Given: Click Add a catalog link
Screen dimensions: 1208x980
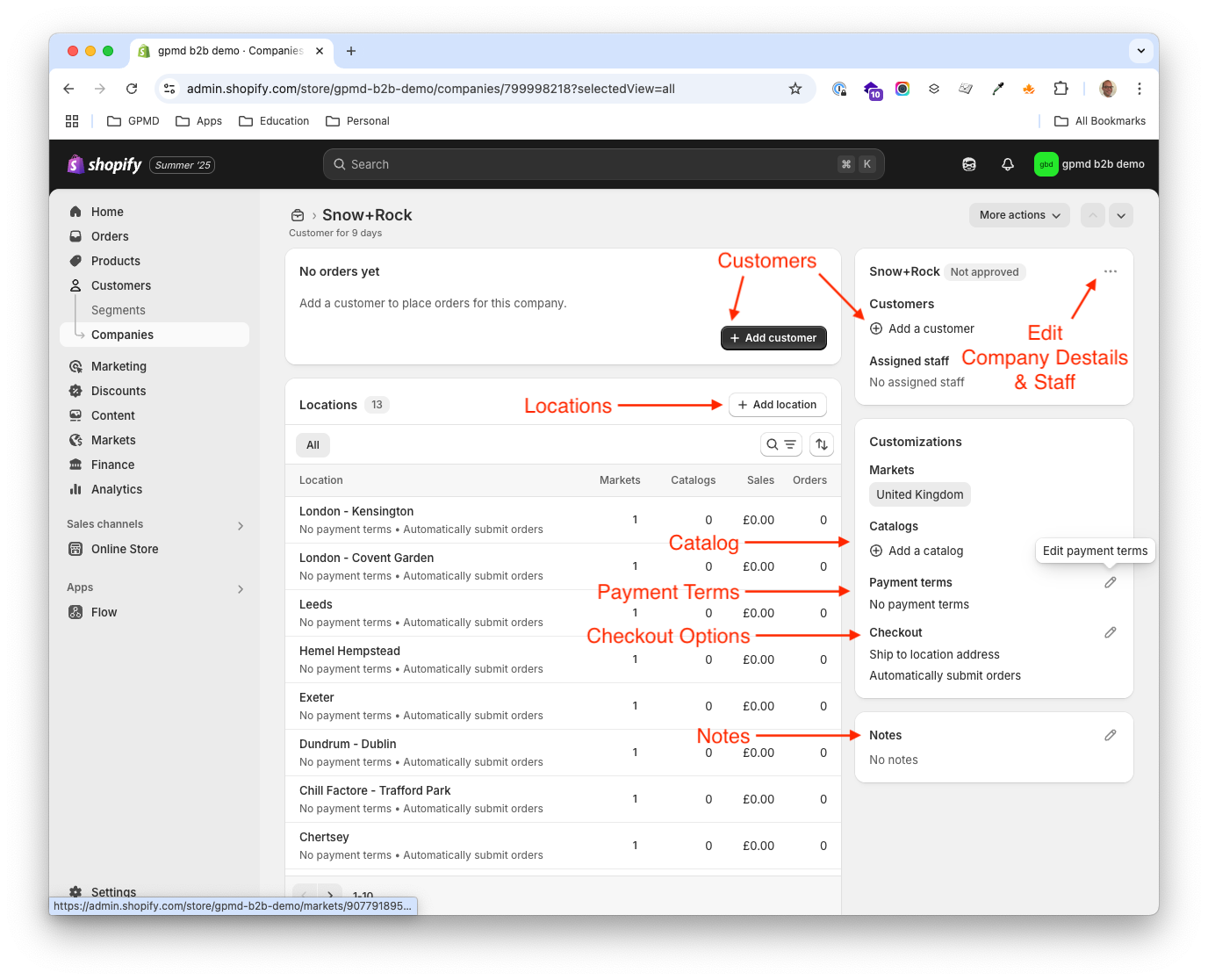Looking at the screenshot, I should (917, 551).
